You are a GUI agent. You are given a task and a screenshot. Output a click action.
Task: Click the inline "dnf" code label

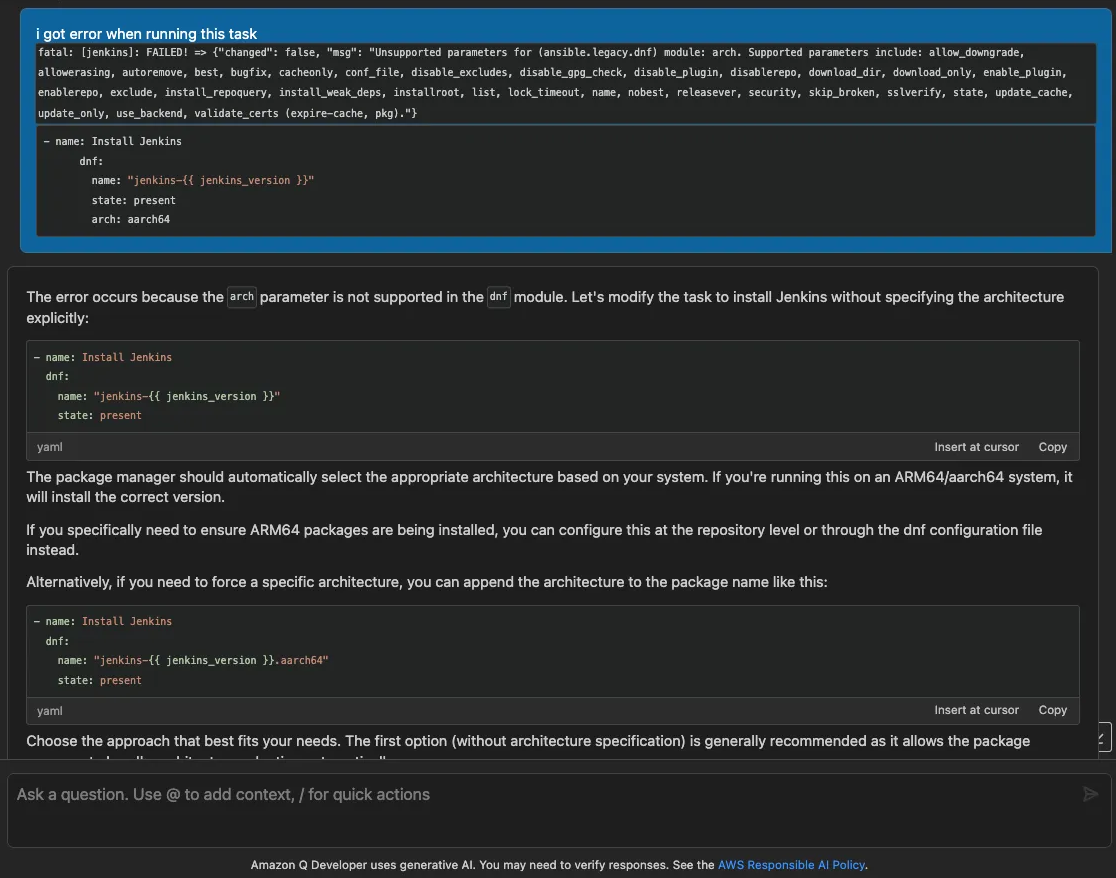click(x=498, y=297)
